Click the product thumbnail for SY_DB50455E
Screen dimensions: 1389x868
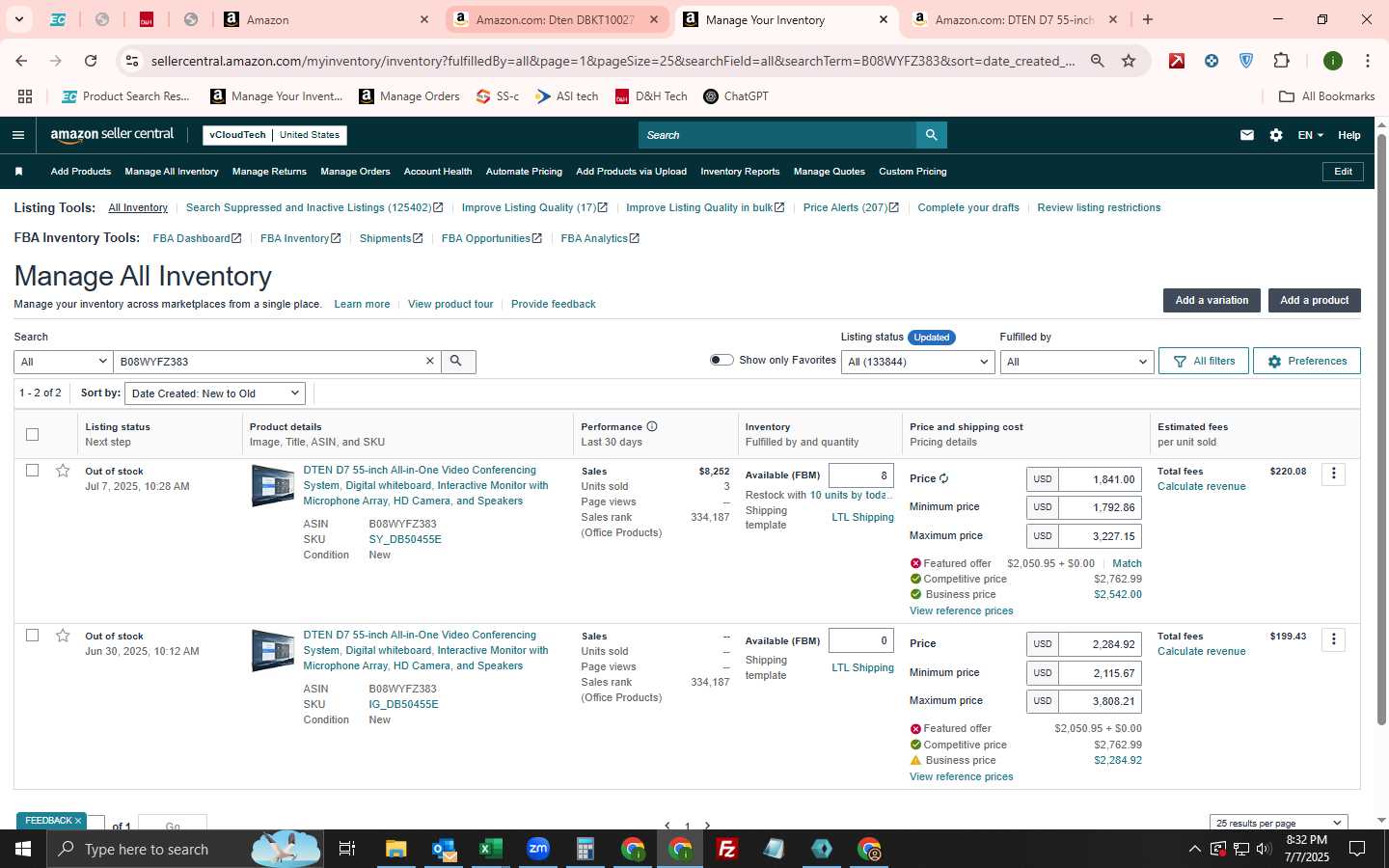click(272, 485)
